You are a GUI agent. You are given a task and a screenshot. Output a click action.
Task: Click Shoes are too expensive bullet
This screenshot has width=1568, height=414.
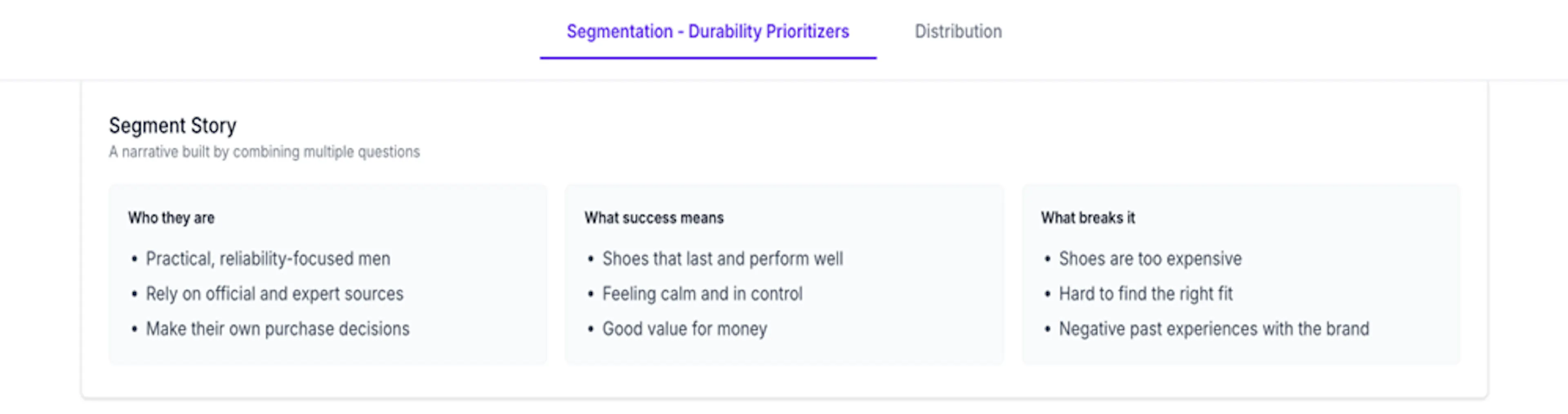[1150, 259]
